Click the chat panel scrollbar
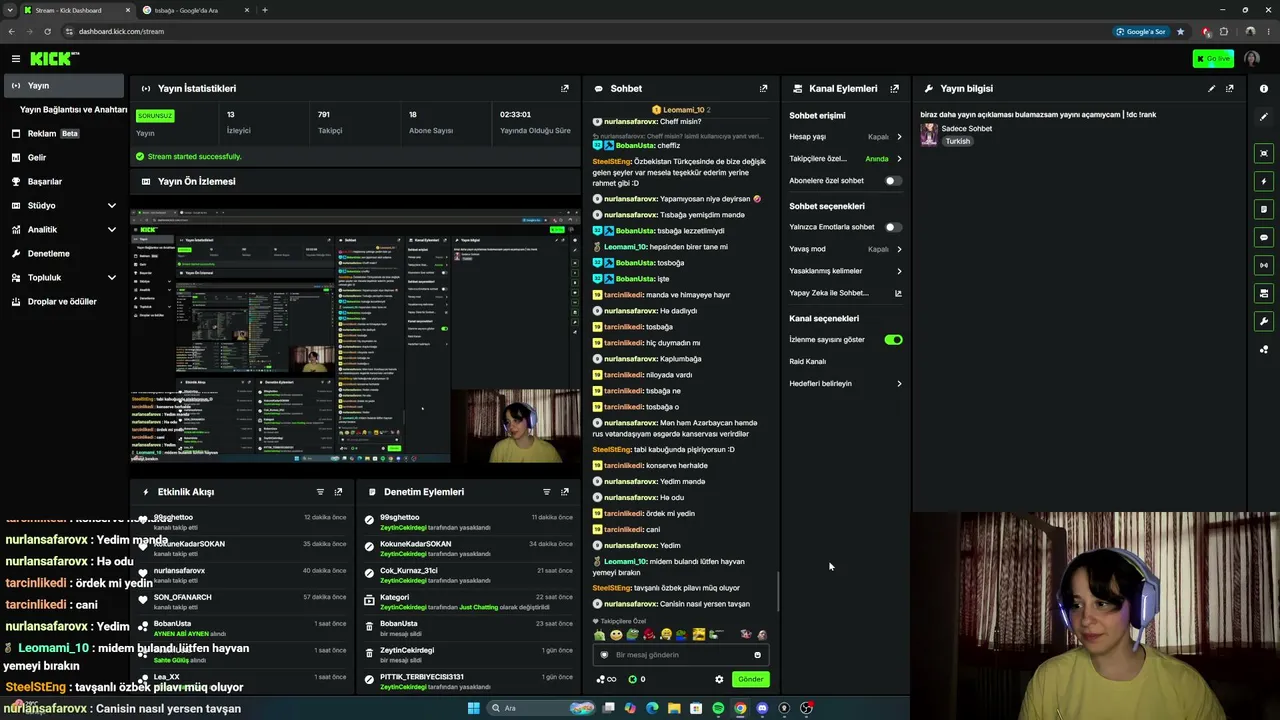This screenshot has height=720, width=1280. pos(779,591)
